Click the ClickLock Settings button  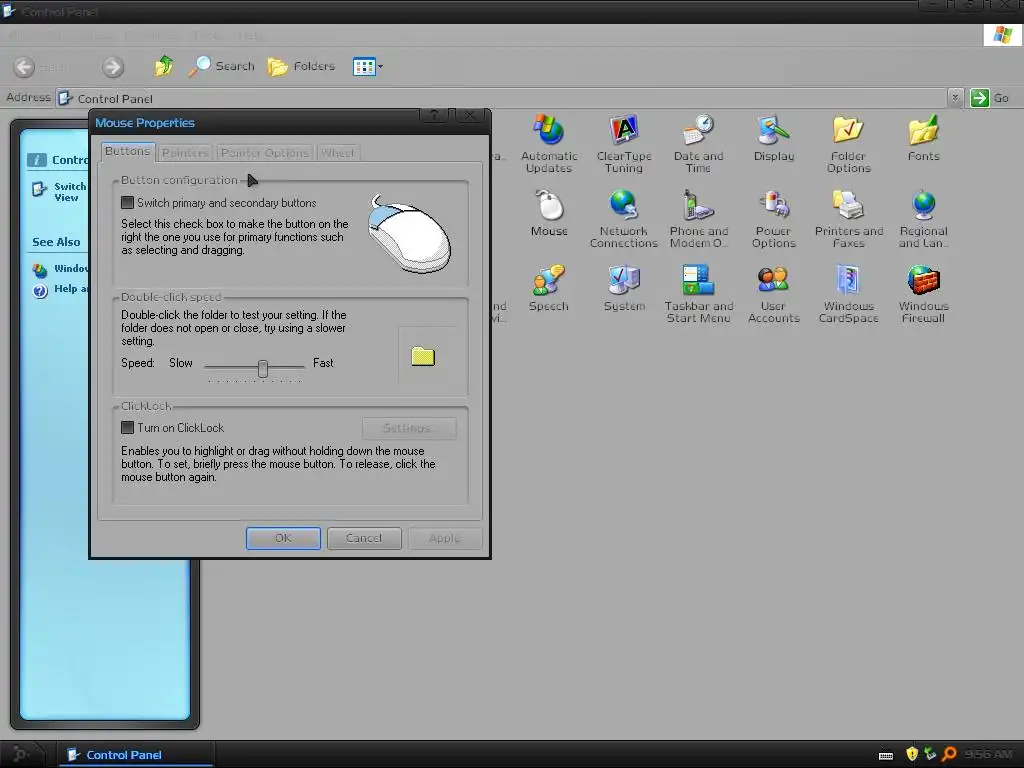[x=409, y=428]
